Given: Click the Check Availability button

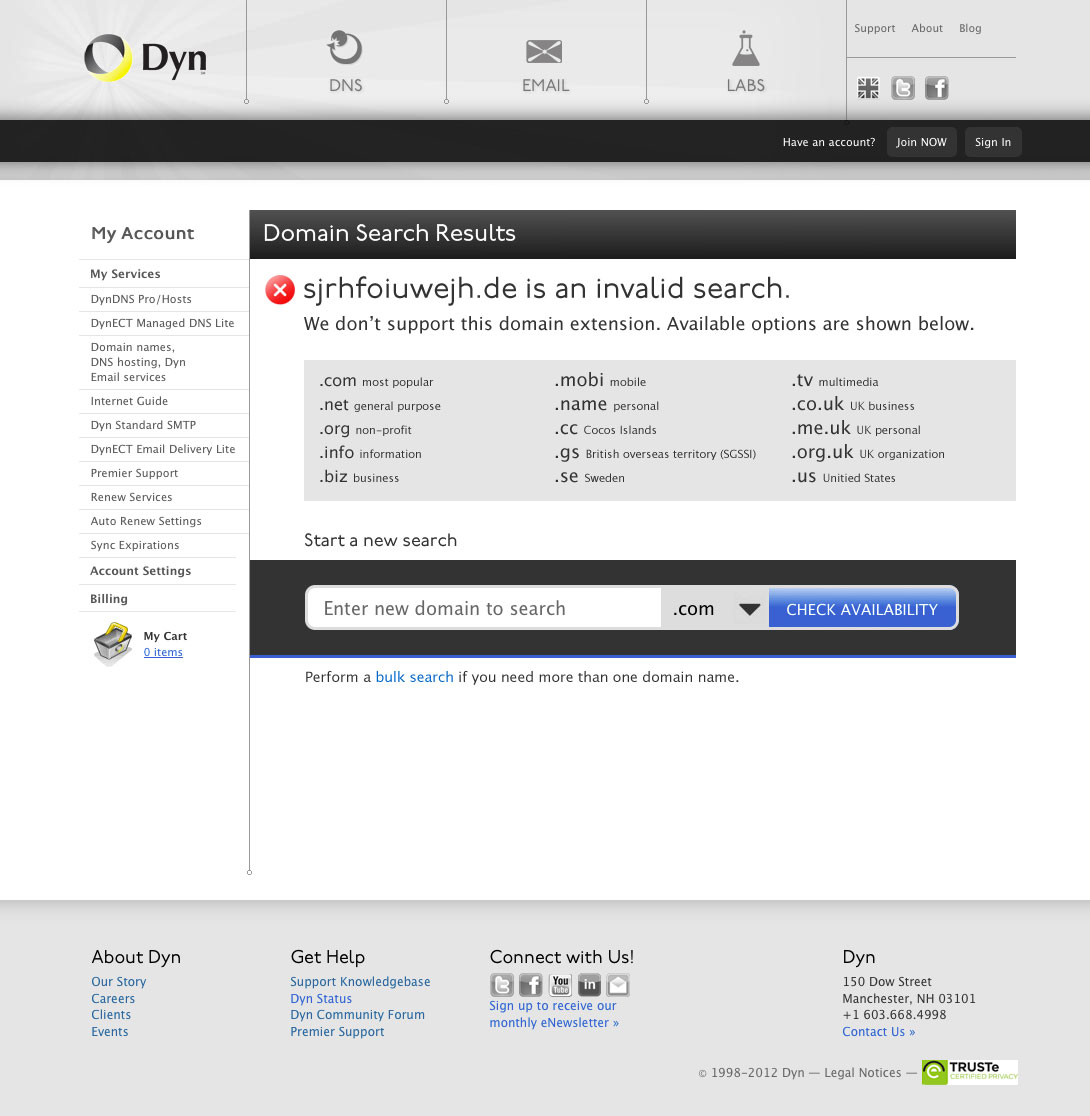Looking at the screenshot, I should pos(861,609).
